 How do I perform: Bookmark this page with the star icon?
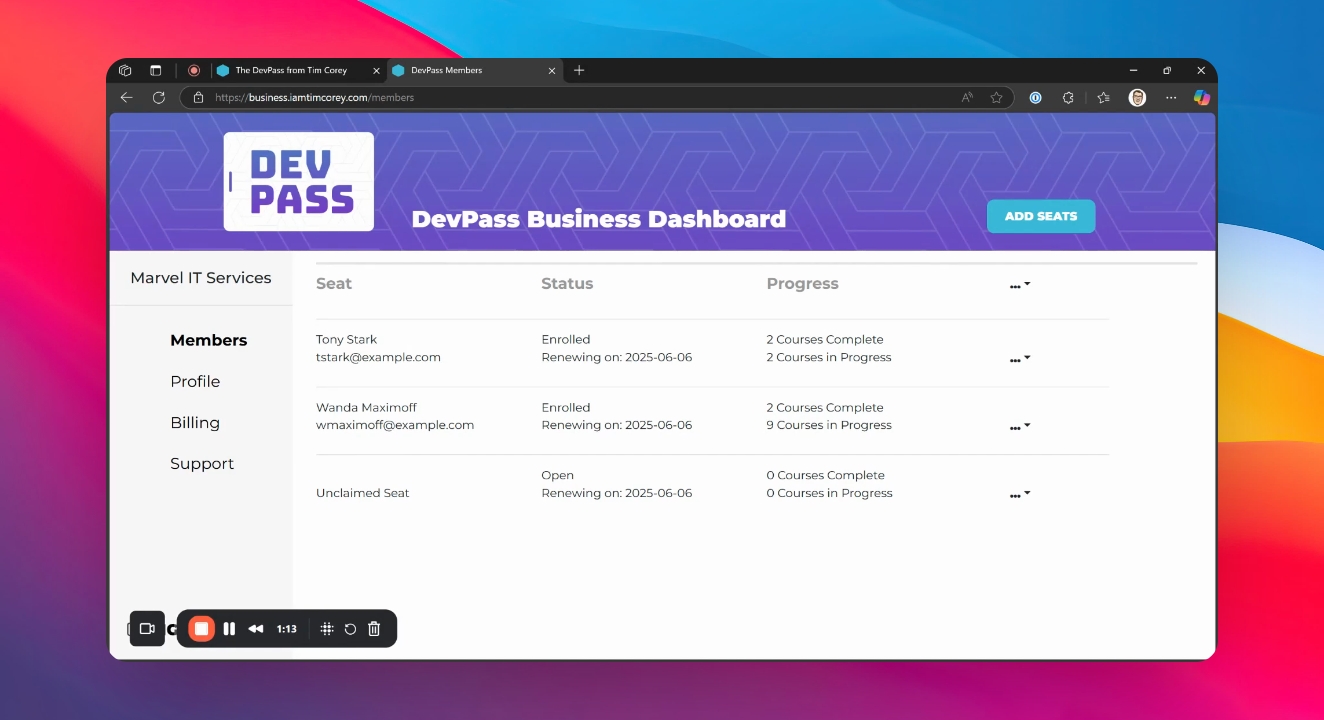[x=996, y=97]
